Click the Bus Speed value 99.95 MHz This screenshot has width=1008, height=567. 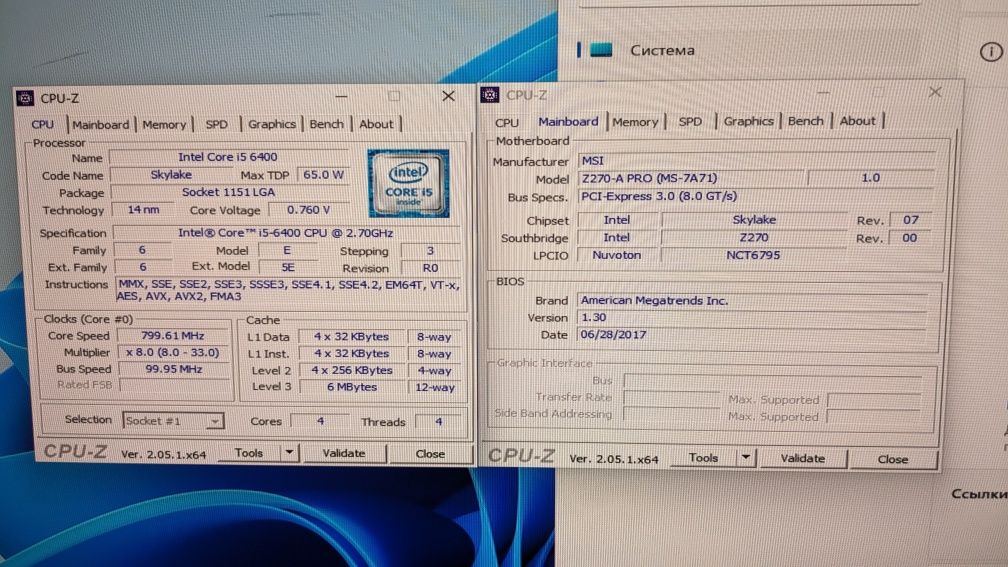[174, 369]
